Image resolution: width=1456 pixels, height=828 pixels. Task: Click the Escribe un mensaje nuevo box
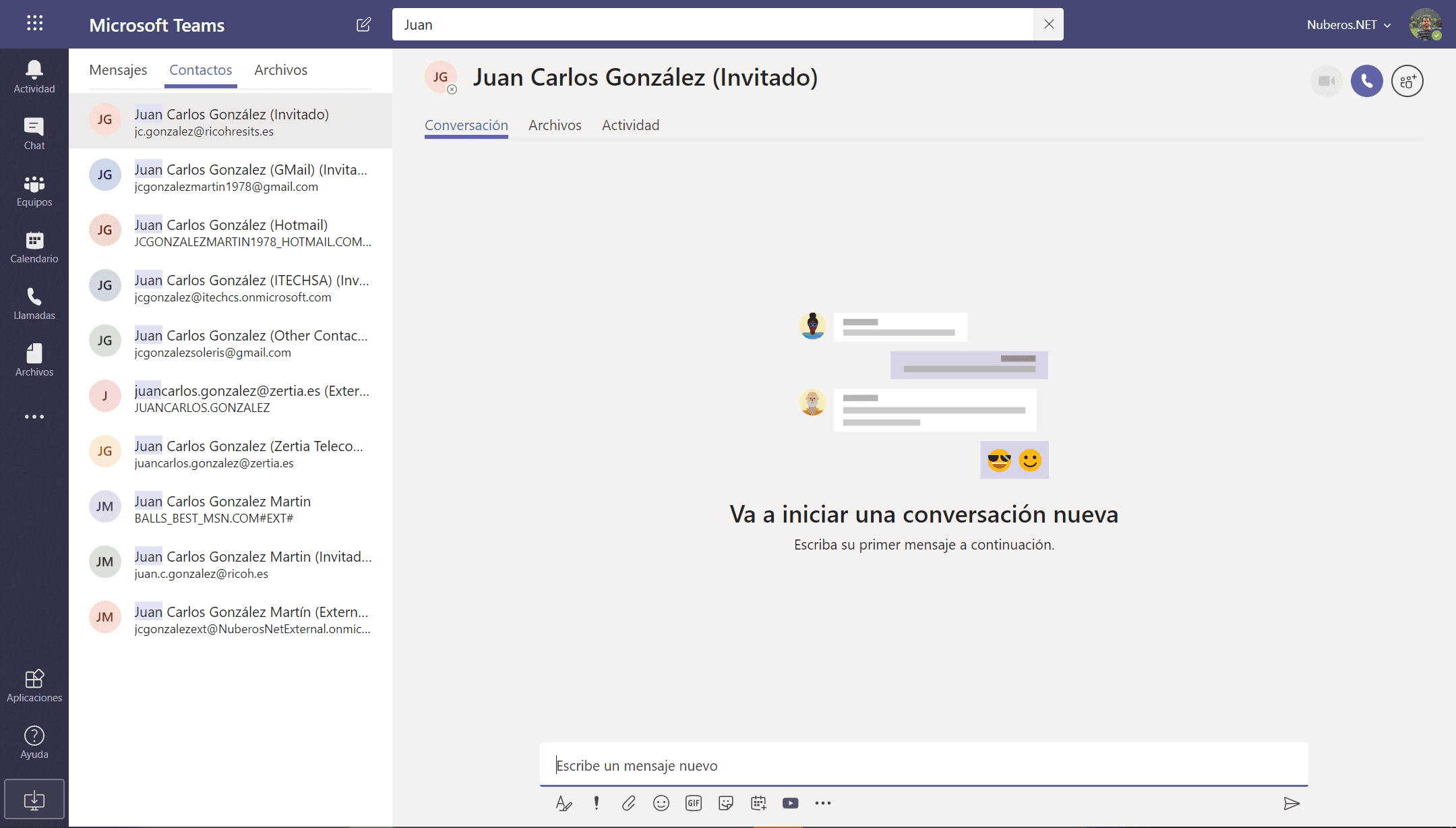[x=923, y=765]
